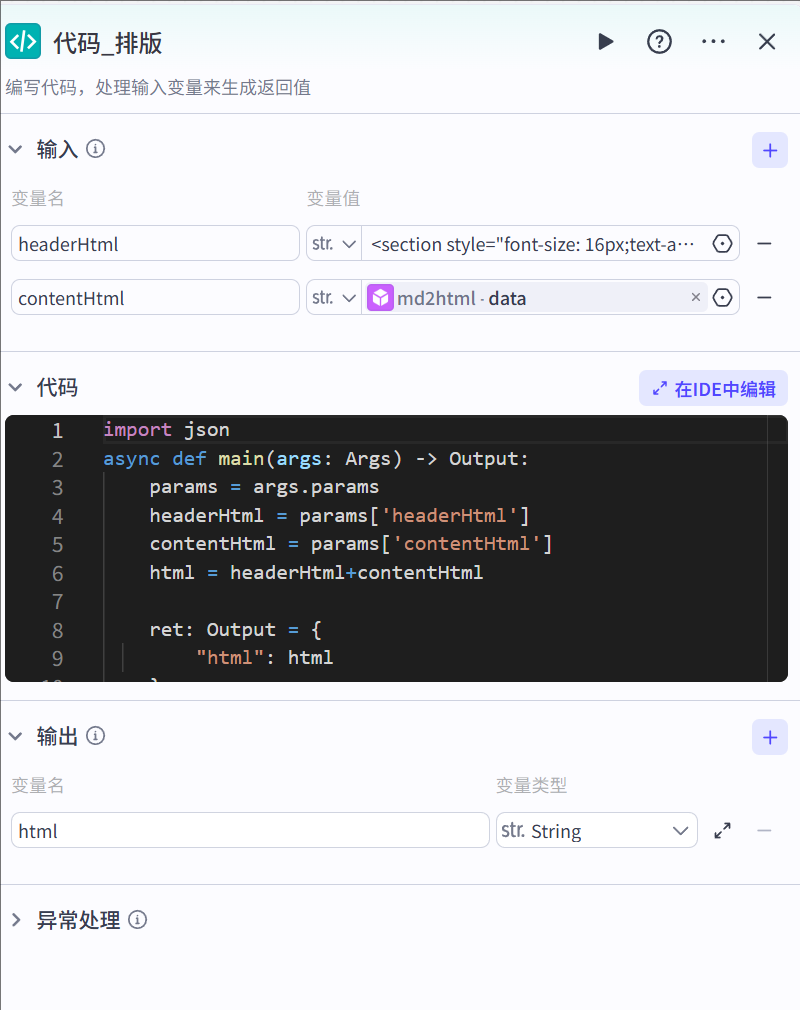
Task: Add a new input variable with the plus button
Action: [769, 149]
